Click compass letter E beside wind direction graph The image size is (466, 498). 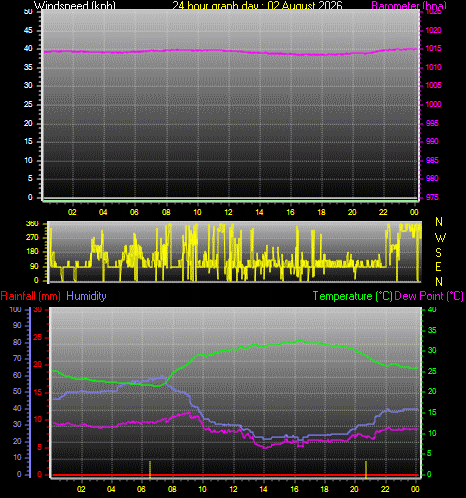tap(438, 267)
